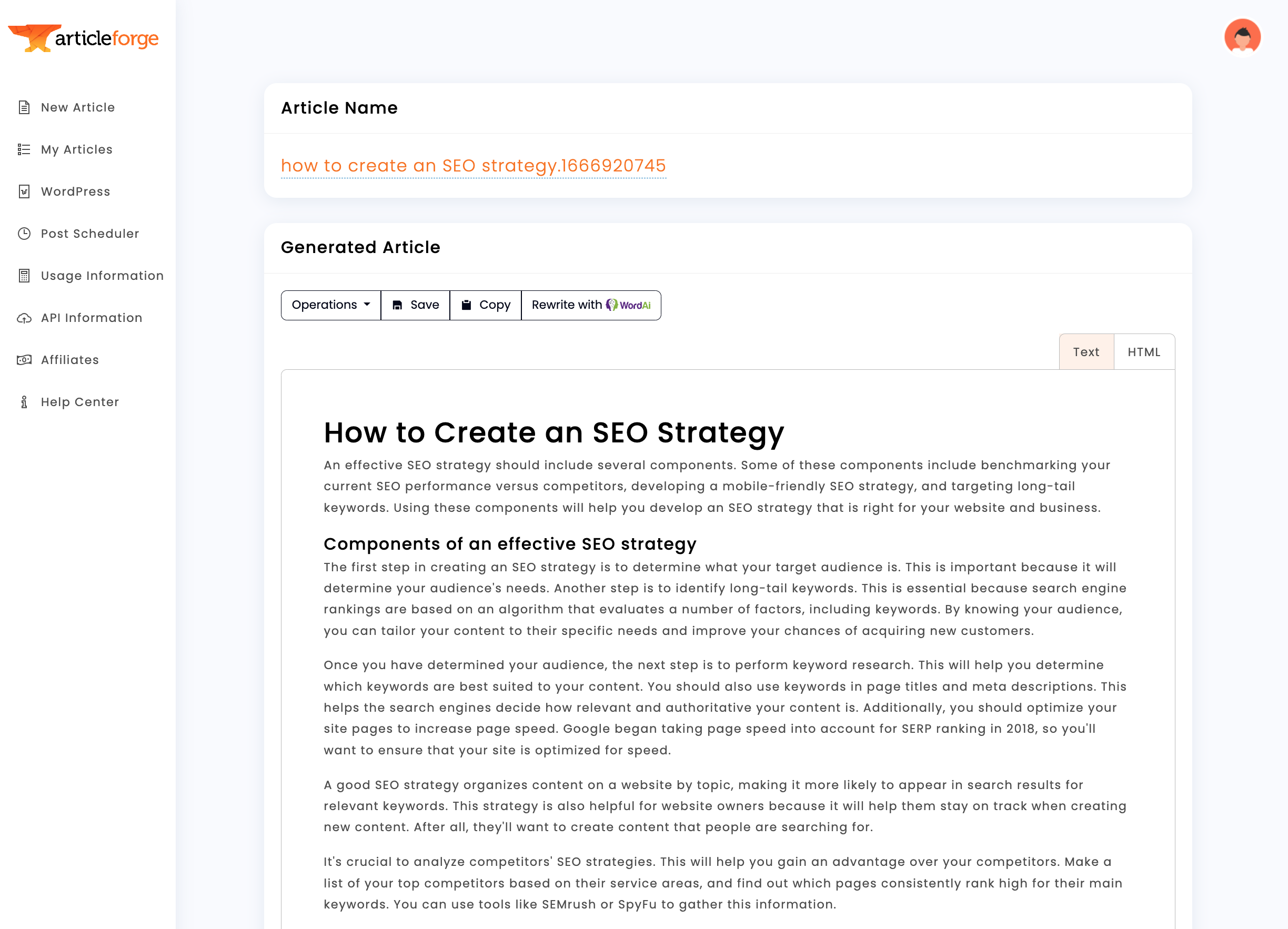Go to Usage Information page
1288x929 pixels.
(102, 276)
